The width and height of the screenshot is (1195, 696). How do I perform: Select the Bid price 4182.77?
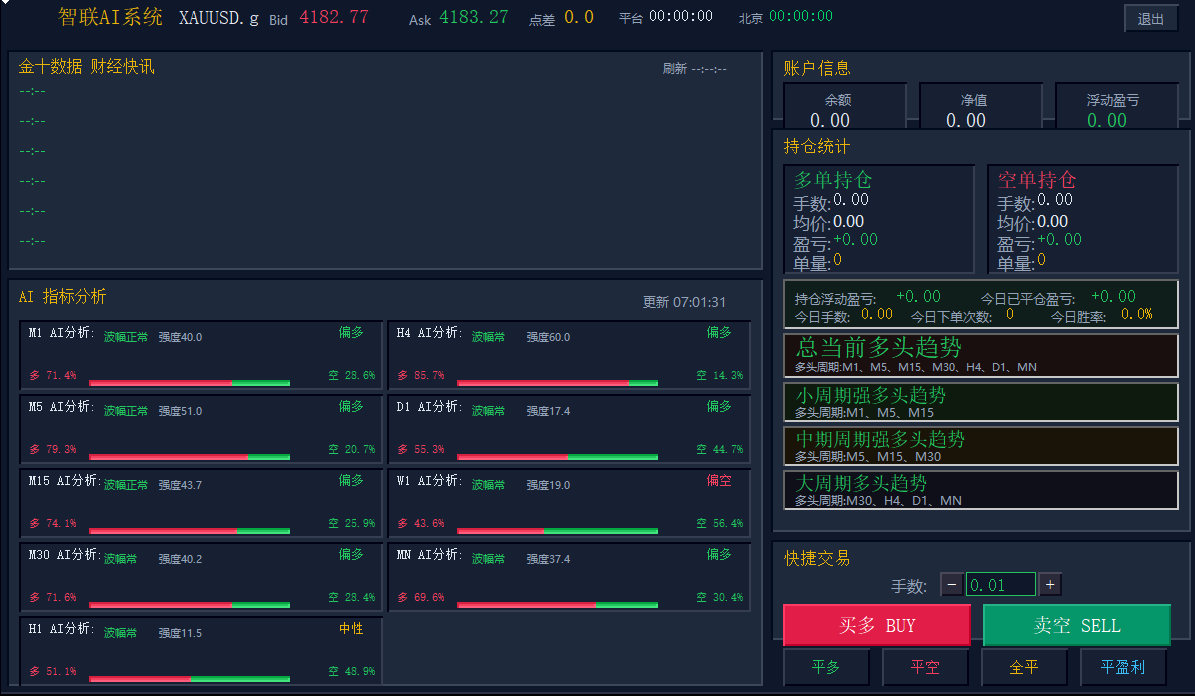click(x=334, y=17)
